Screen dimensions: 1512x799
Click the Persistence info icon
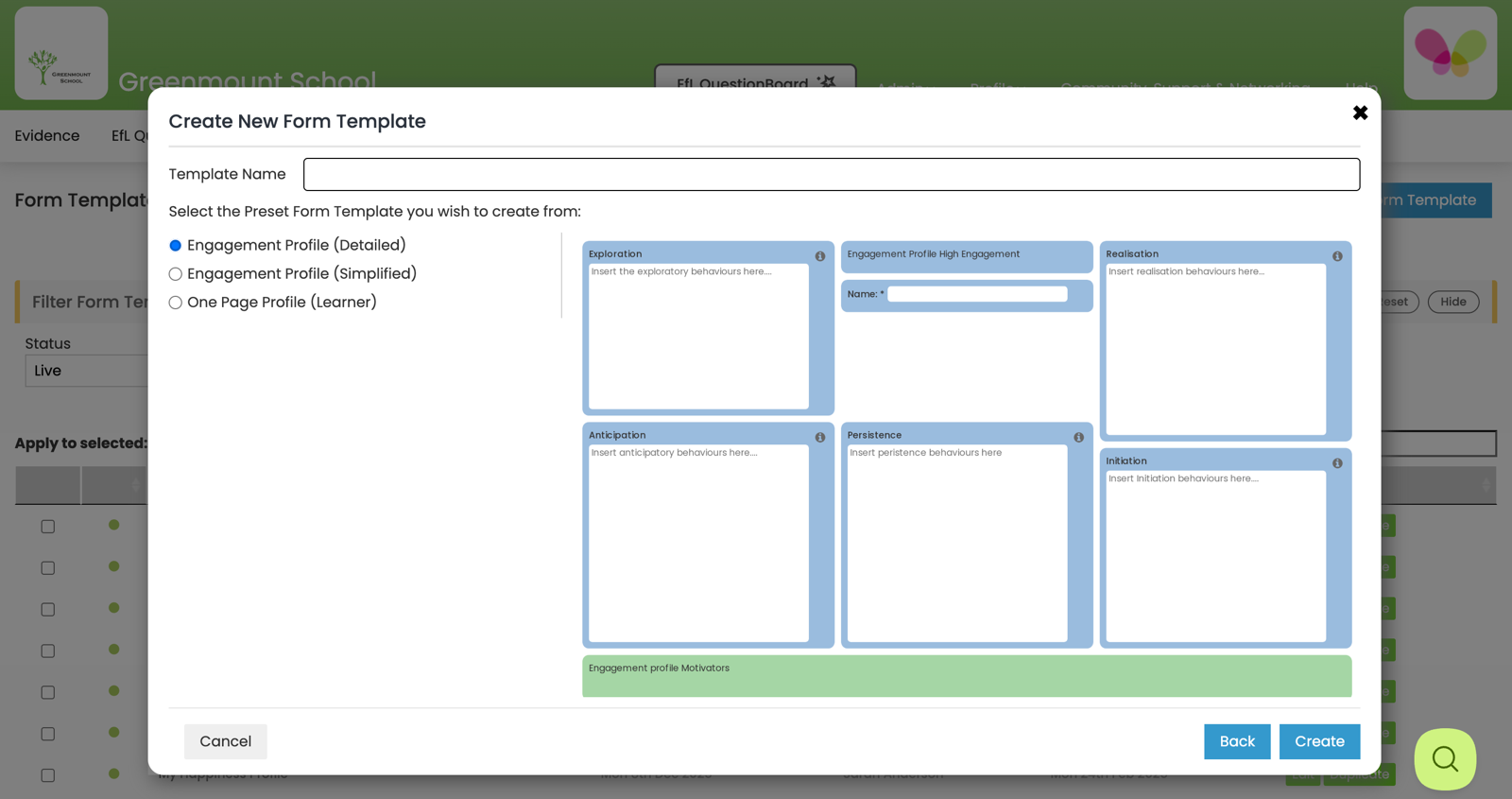tap(1078, 438)
